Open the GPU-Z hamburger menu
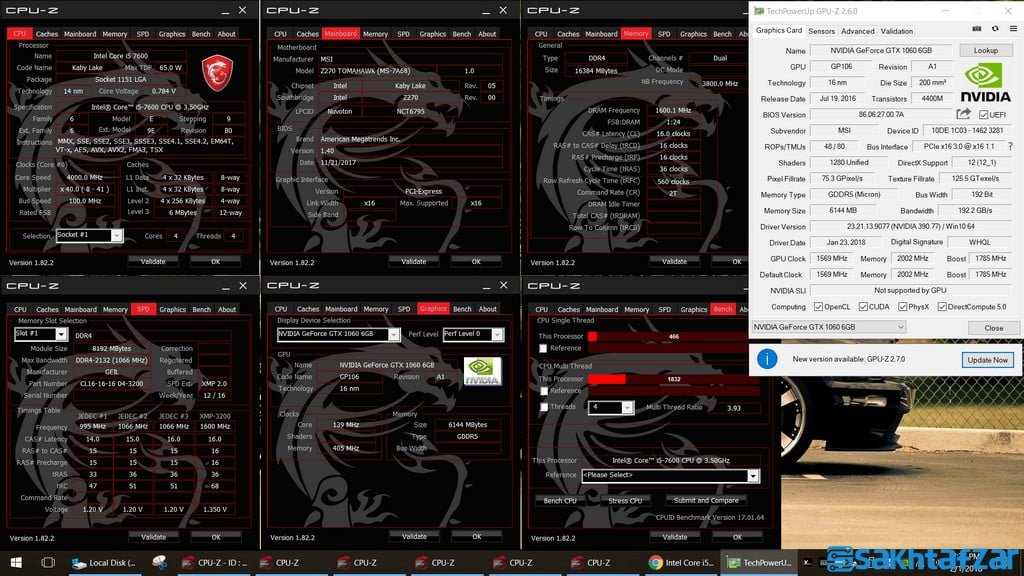Image resolution: width=1024 pixels, height=576 pixels. [1013, 29]
